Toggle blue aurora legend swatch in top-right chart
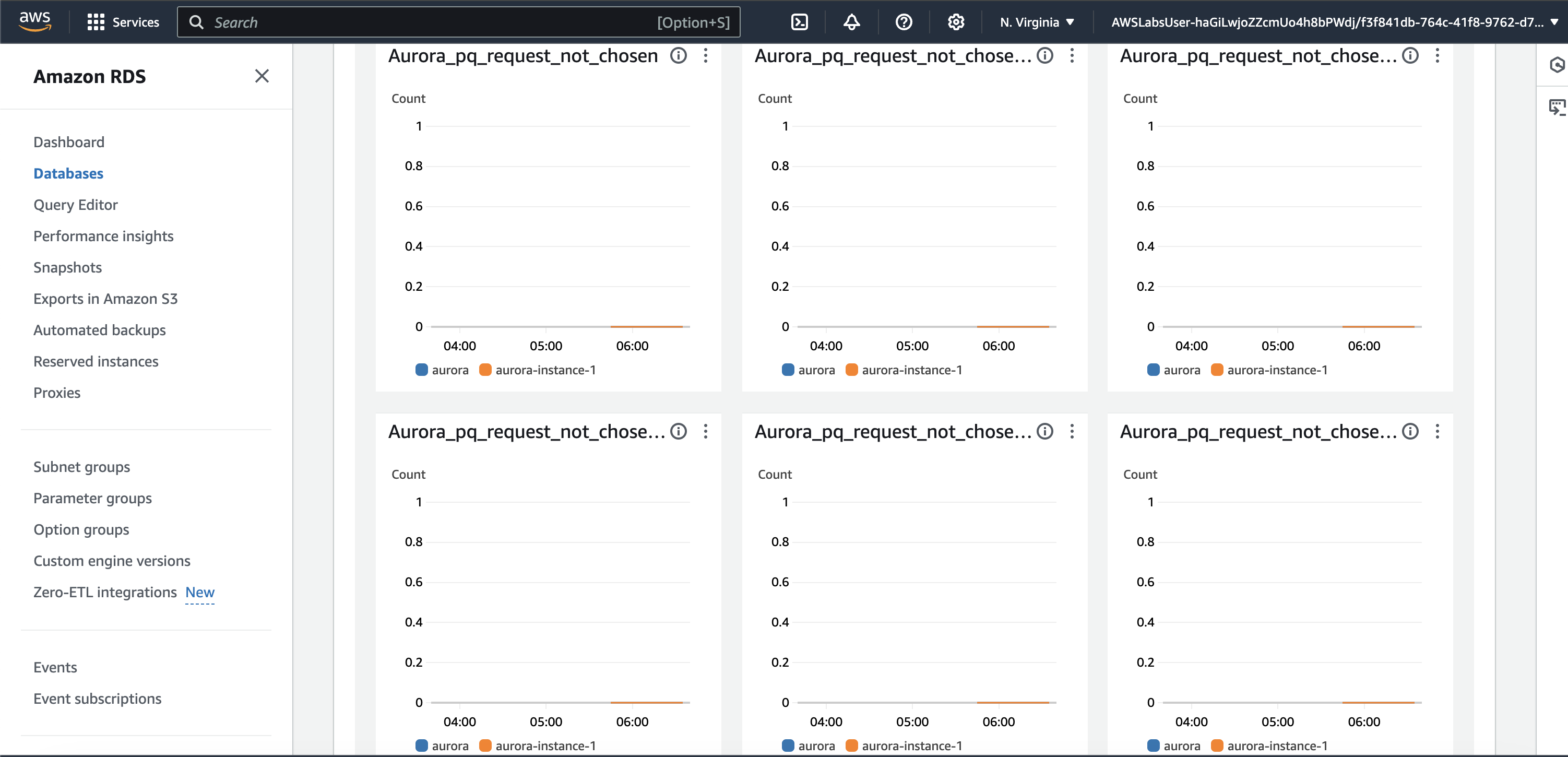 pos(1153,370)
